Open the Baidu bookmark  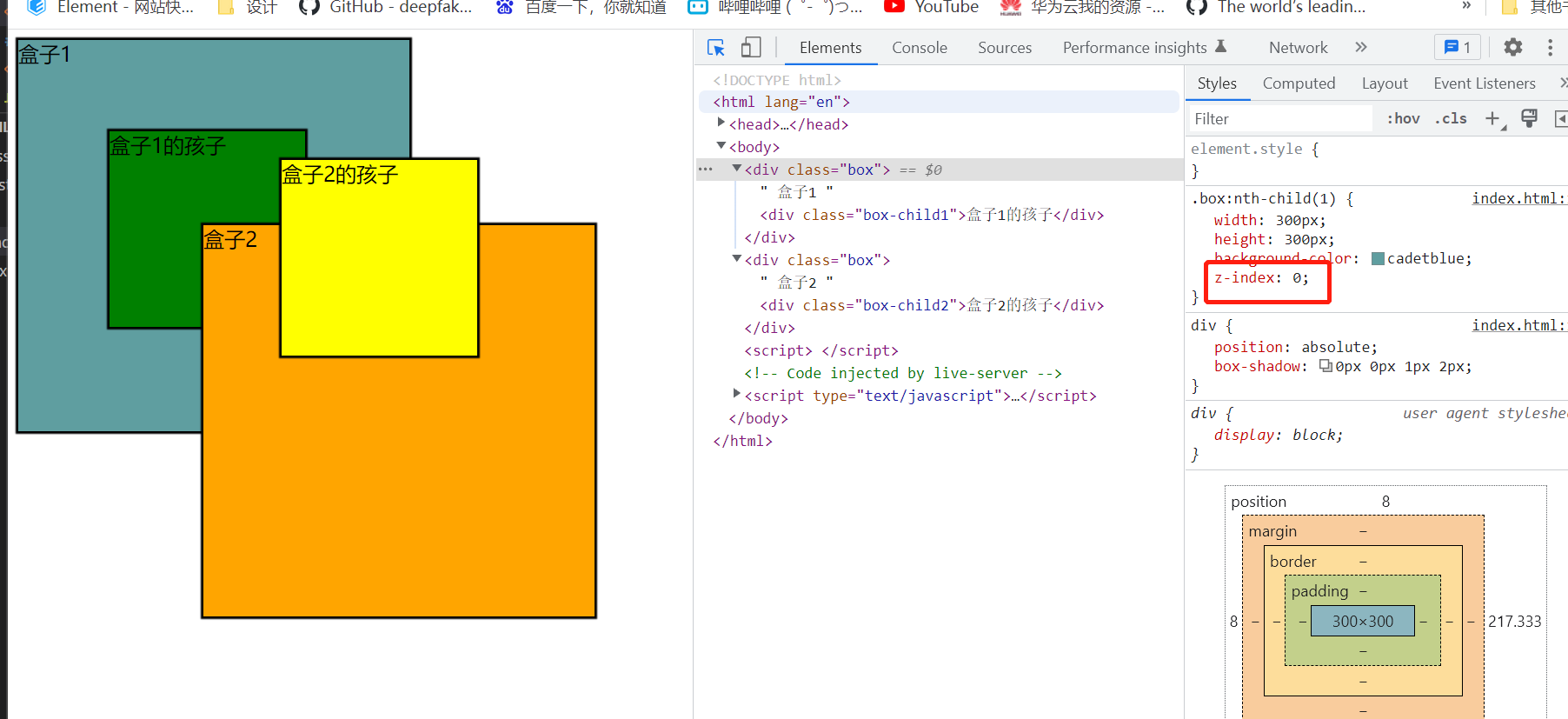coord(581,8)
